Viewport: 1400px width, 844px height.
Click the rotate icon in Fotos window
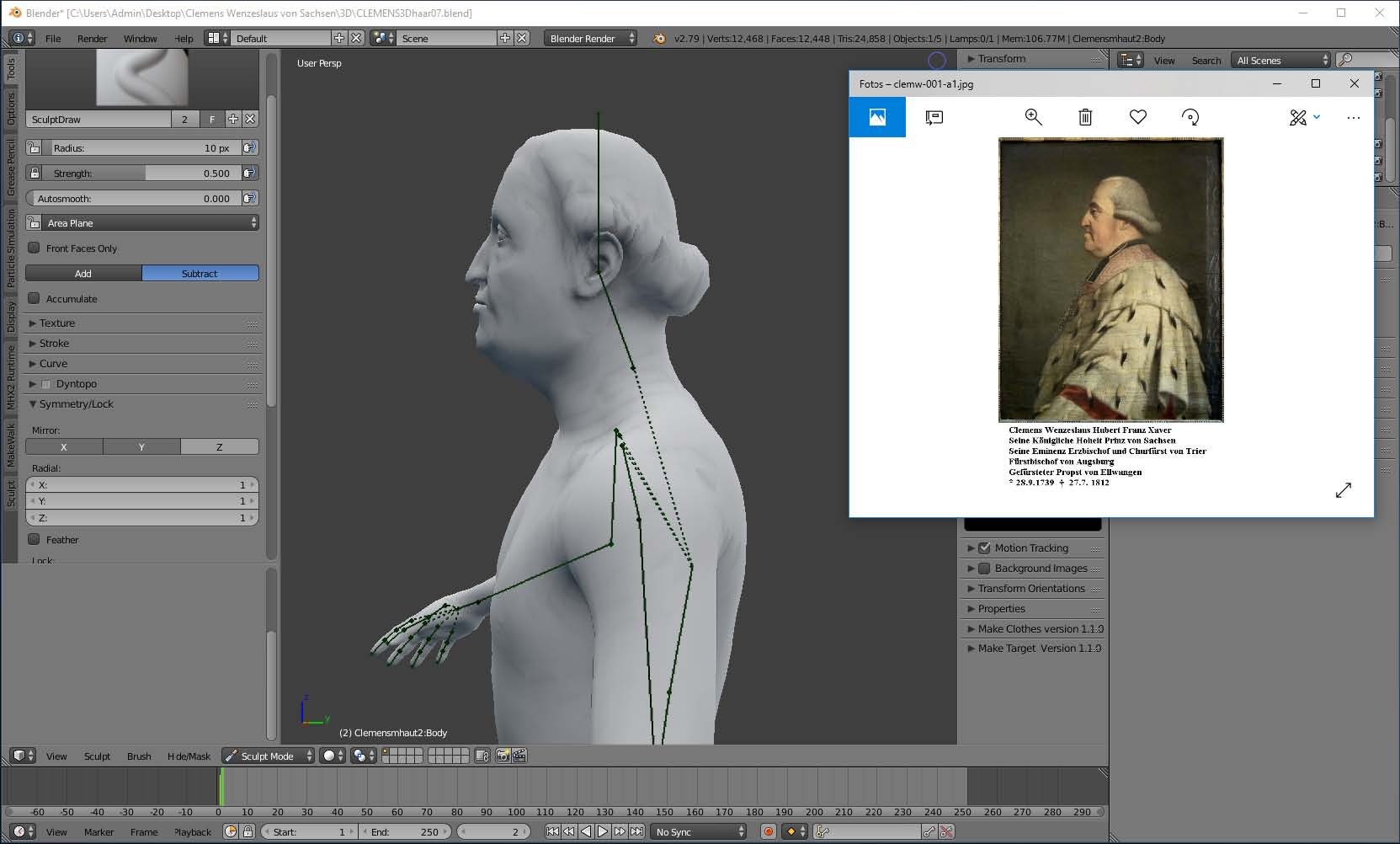tap(1190, 117)
